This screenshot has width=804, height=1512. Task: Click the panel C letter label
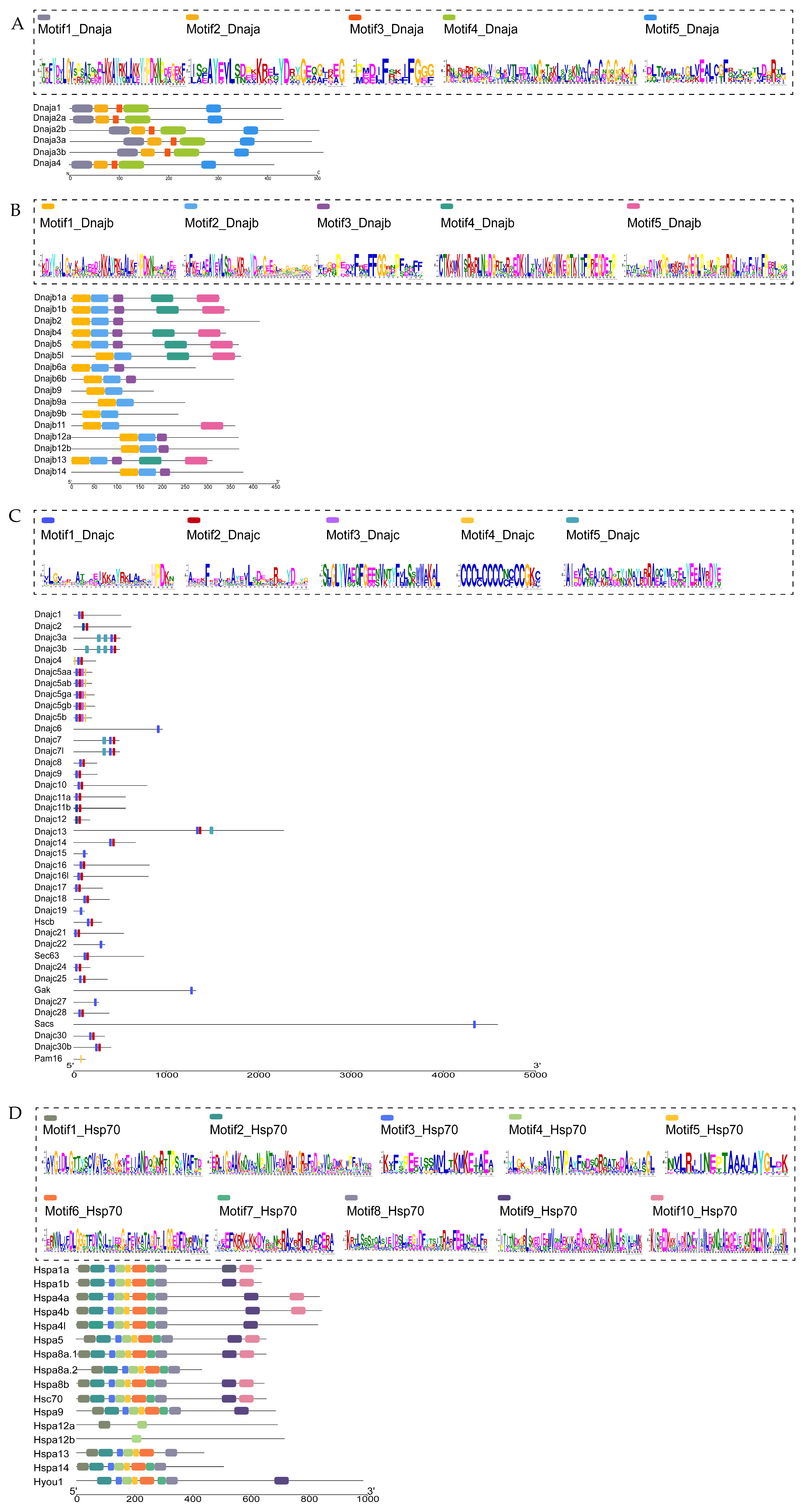click(x=15, y=516)
